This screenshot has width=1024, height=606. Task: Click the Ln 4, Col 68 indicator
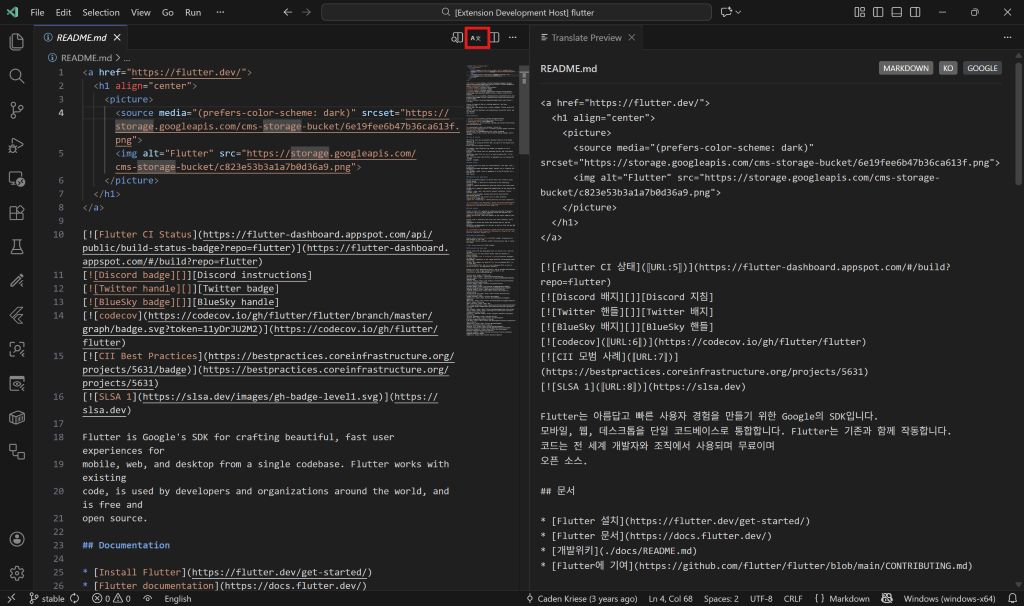coord(670,598)
